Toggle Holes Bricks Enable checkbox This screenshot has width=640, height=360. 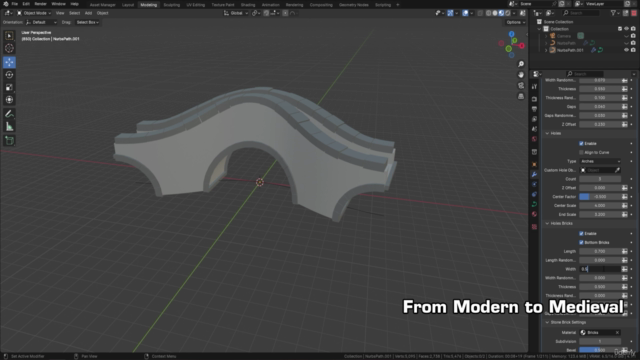pos(581,233)
